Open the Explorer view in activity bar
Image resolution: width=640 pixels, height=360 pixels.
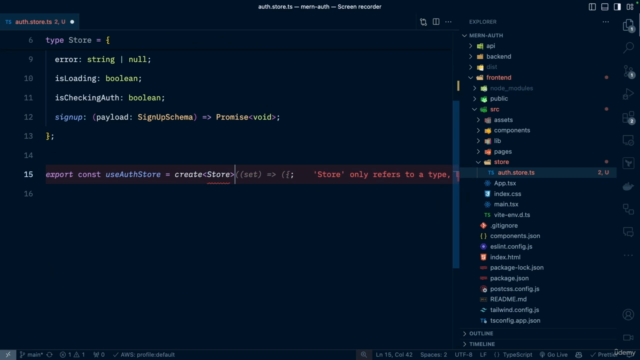pyautogui.click(x=628, y=26)
